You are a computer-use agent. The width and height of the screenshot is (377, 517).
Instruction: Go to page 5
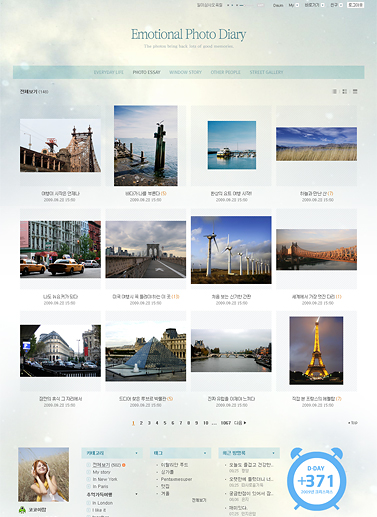pos(165,423)
